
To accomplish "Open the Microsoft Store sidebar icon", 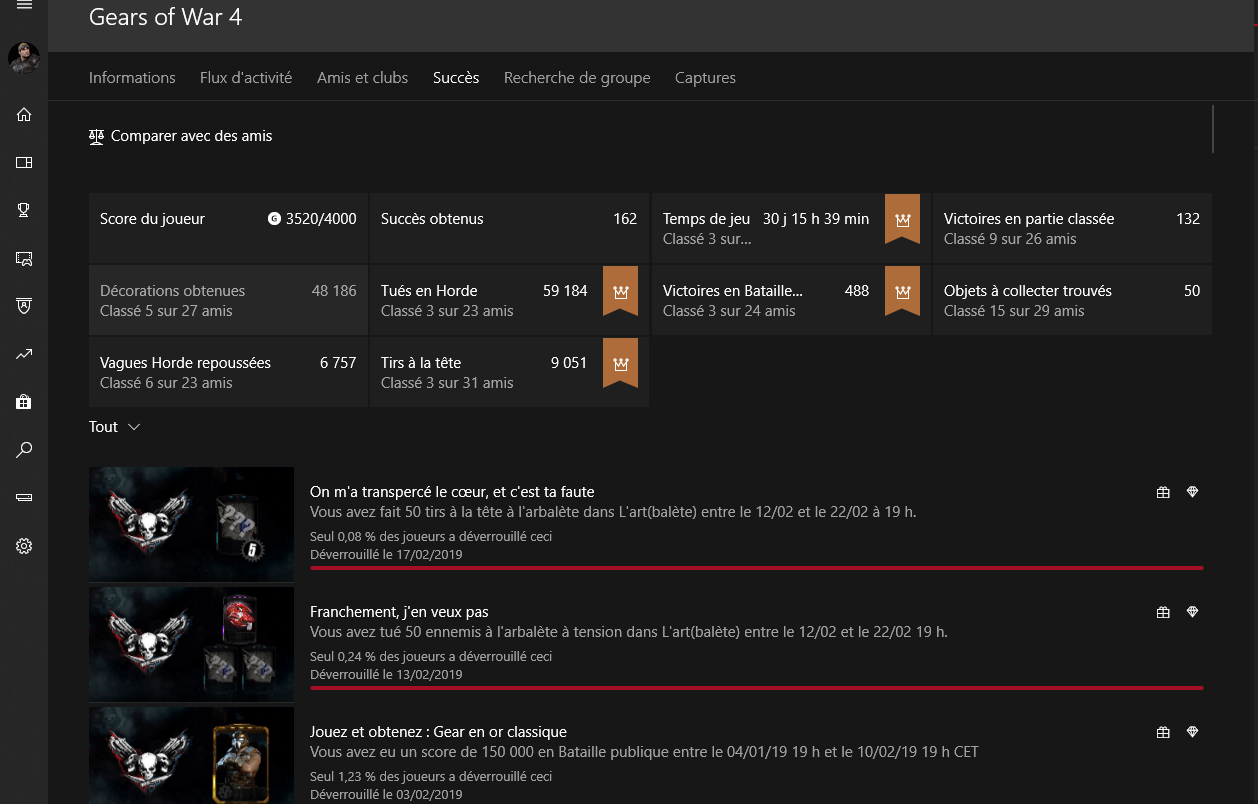I will coord(24,402).
